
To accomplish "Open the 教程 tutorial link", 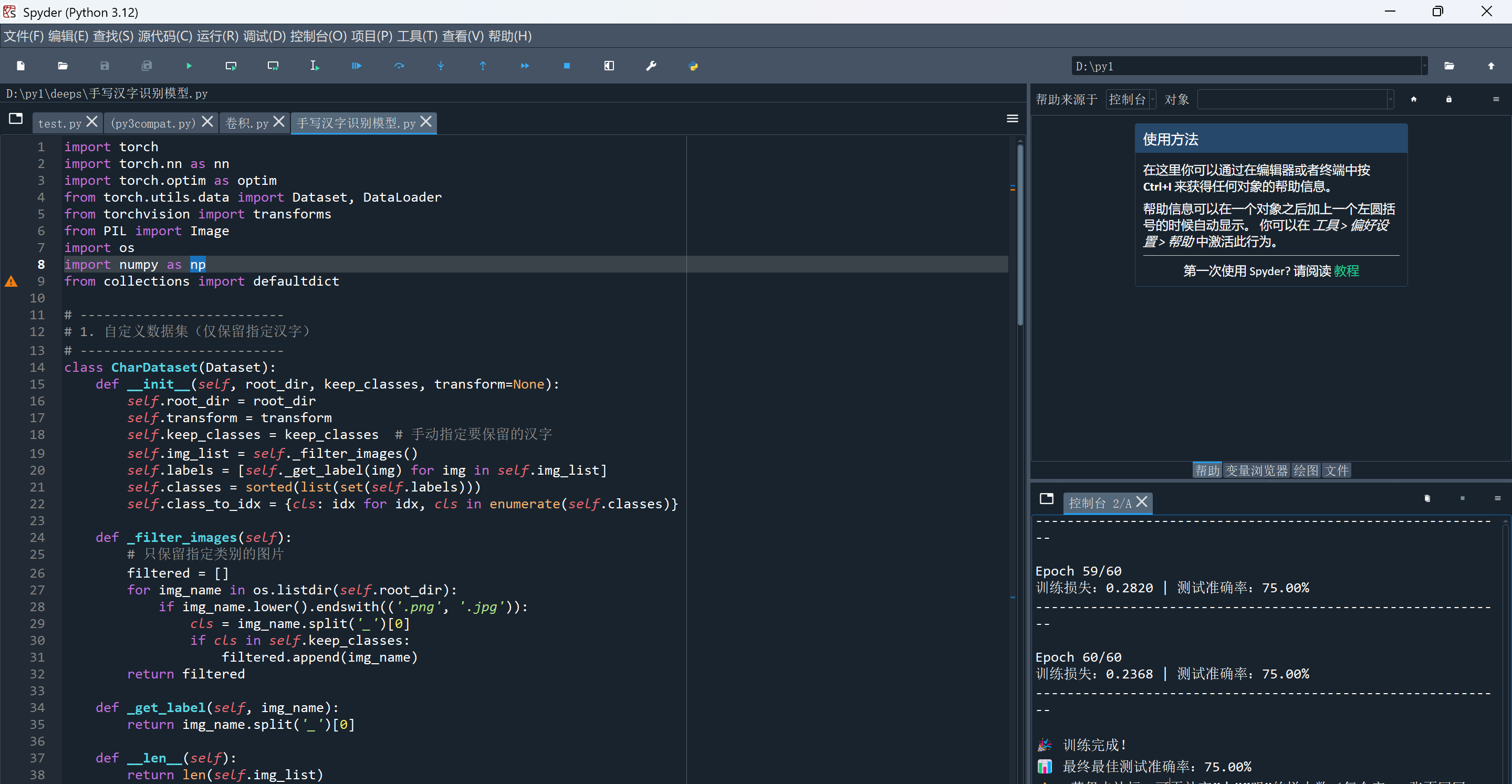I will pos(1346,271).
